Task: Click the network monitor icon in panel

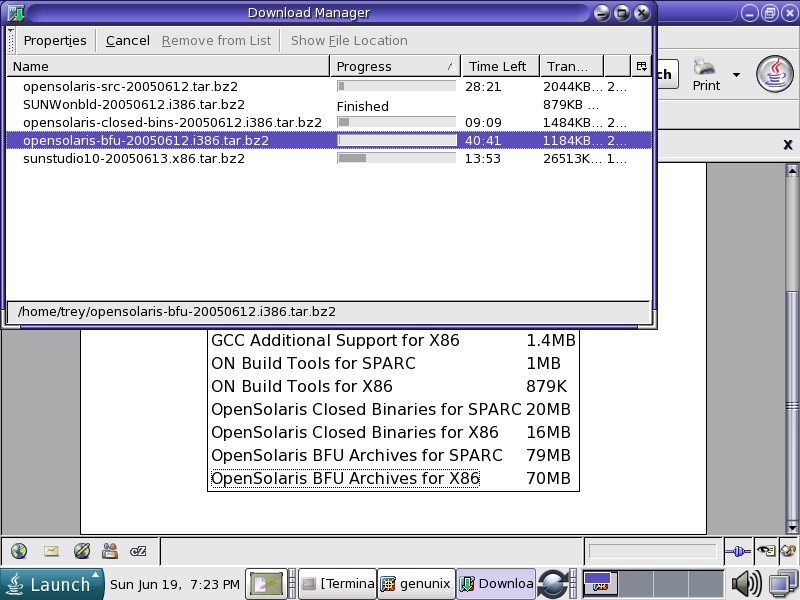Action: (x=782, y=584)
